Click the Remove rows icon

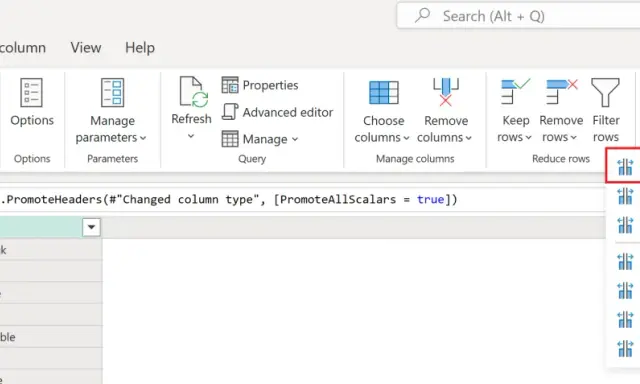[562, 92]
